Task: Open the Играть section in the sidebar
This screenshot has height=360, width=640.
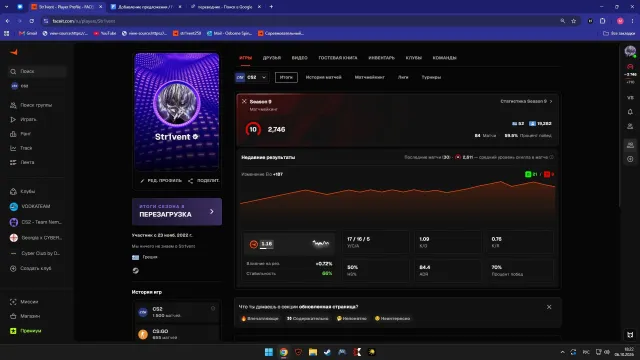Action: [x=23, y=120]
